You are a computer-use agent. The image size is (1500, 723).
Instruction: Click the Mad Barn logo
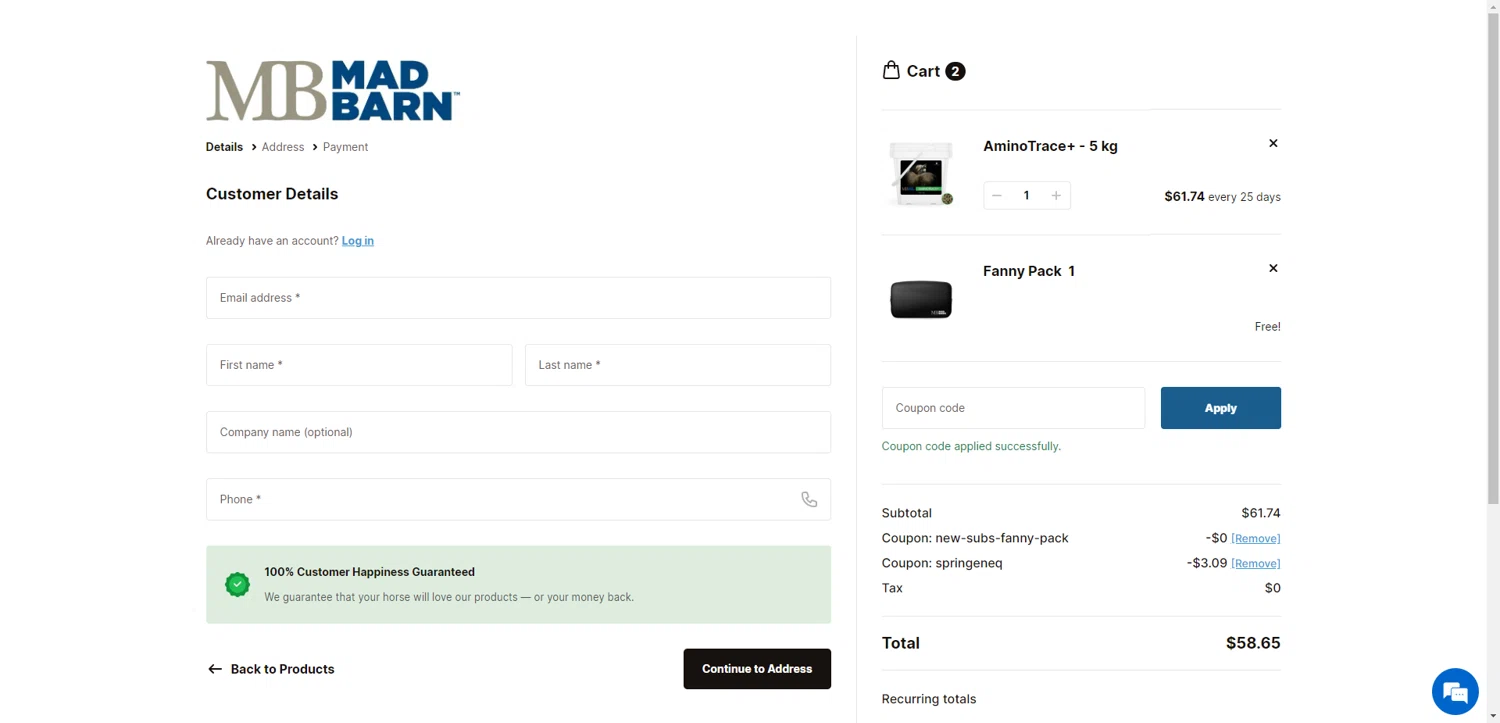[333, 91]
